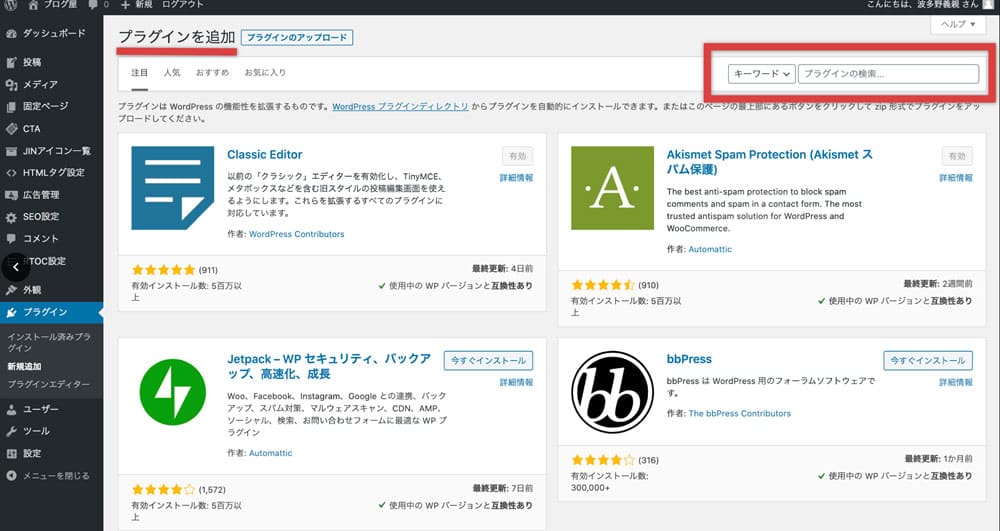
Task: Open the bbPress title link
Action: click(x=689, y=360)
